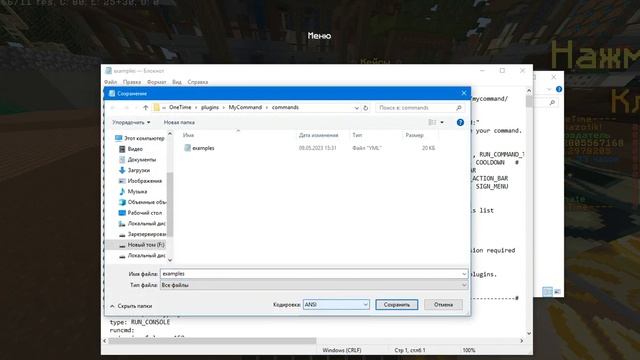Click the Видео folder icon in the sidebar

click(122, 149)
